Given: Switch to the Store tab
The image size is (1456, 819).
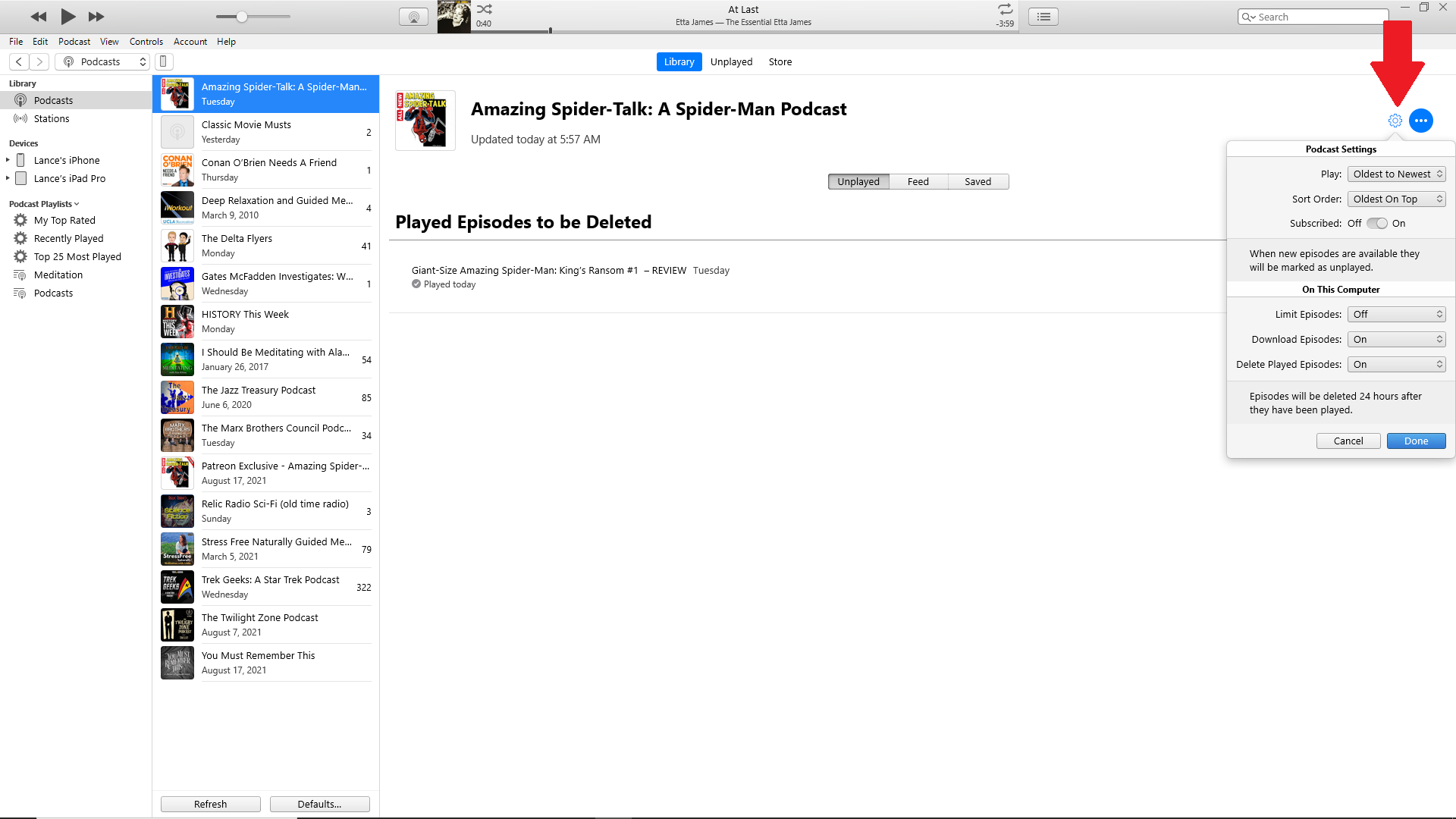Looking at the screenshot, I should click(780, 61).
